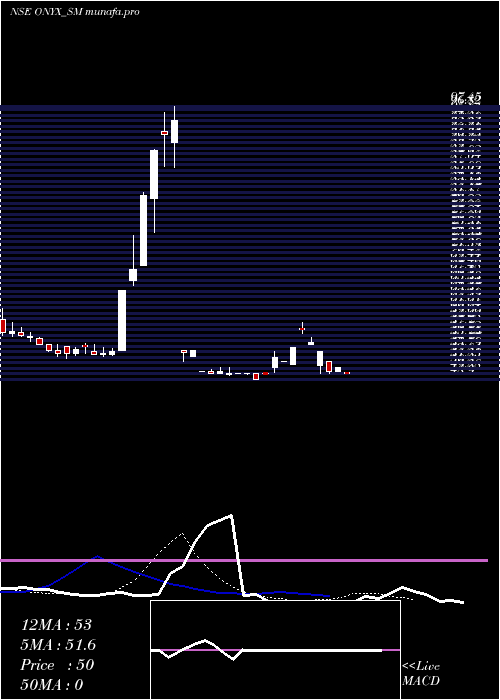Click the "<<Live MACD" label
Image resolution: width=500 pixels, height=700 pixels.
[x=421, y=674]
